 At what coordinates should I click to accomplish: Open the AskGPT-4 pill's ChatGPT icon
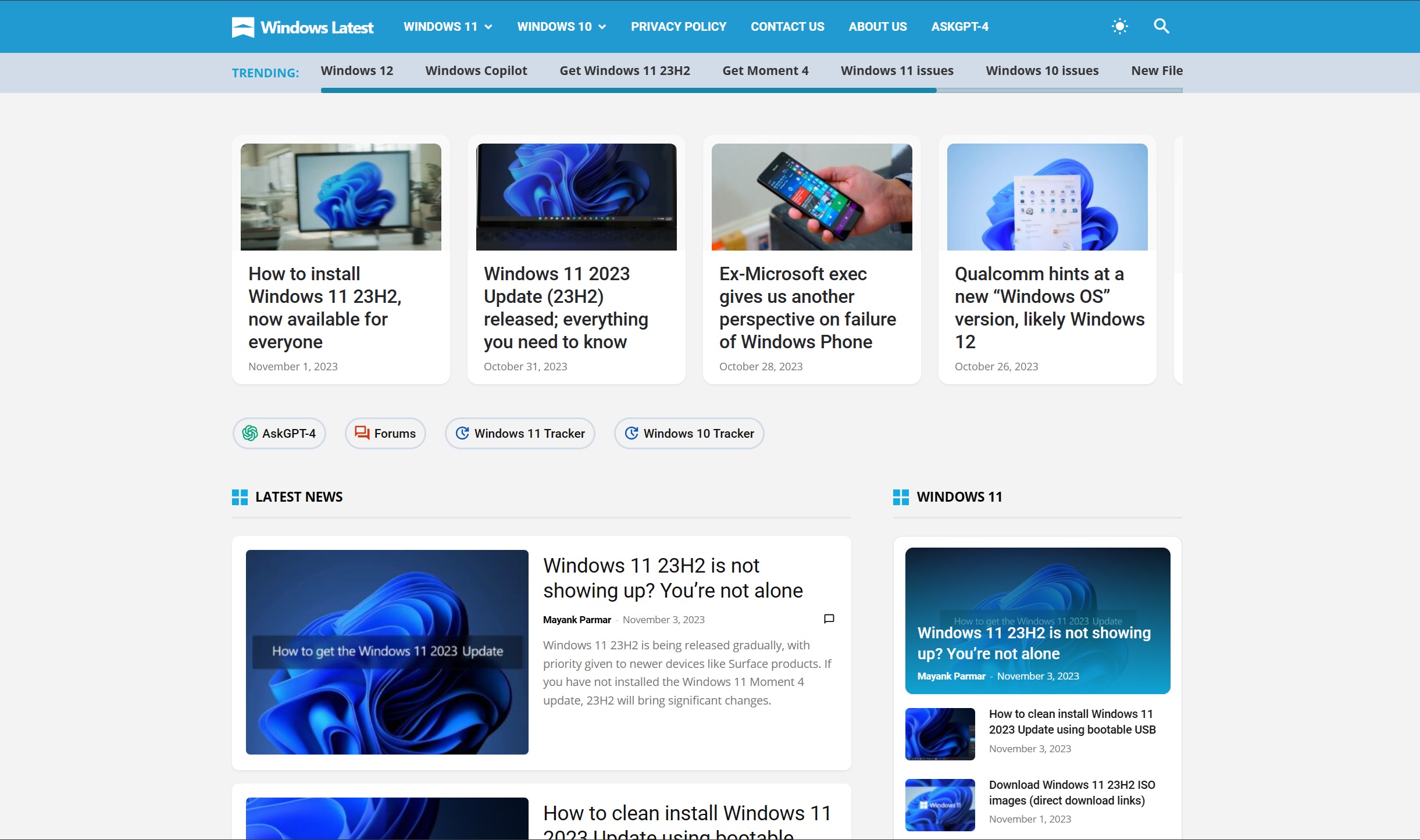(250, 433)
